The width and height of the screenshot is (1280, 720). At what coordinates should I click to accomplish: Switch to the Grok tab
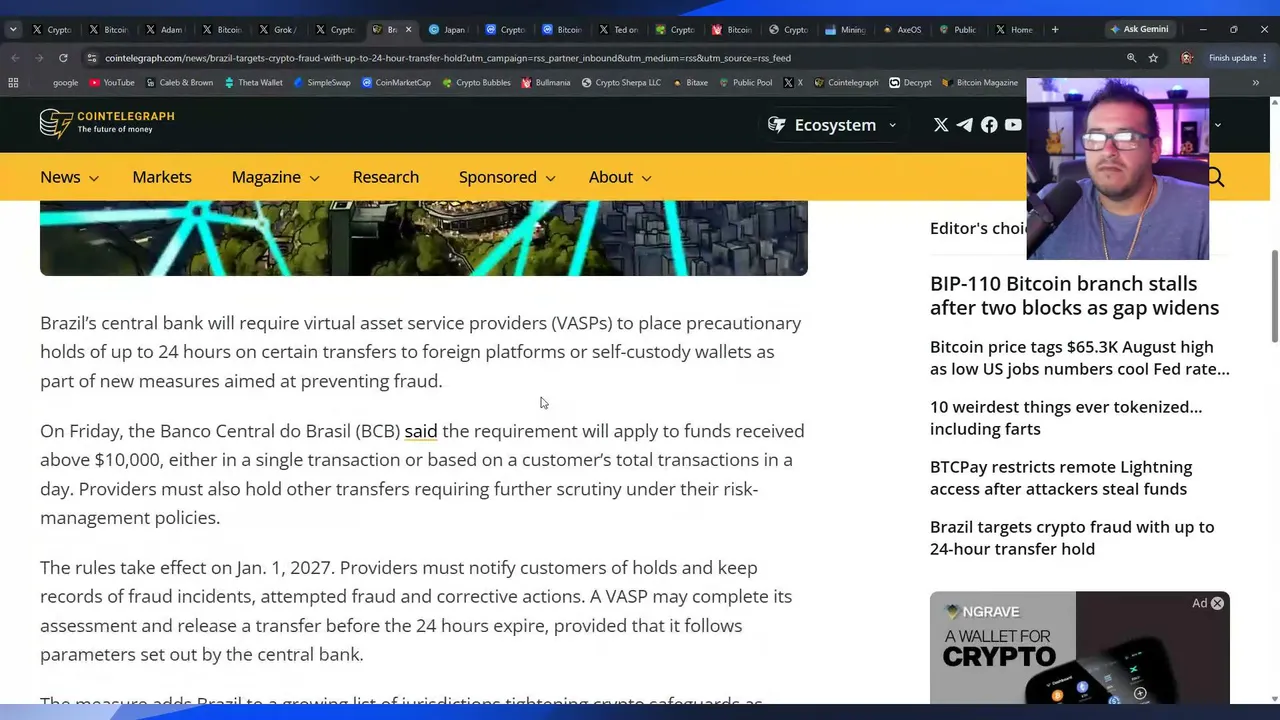(277, 30)
